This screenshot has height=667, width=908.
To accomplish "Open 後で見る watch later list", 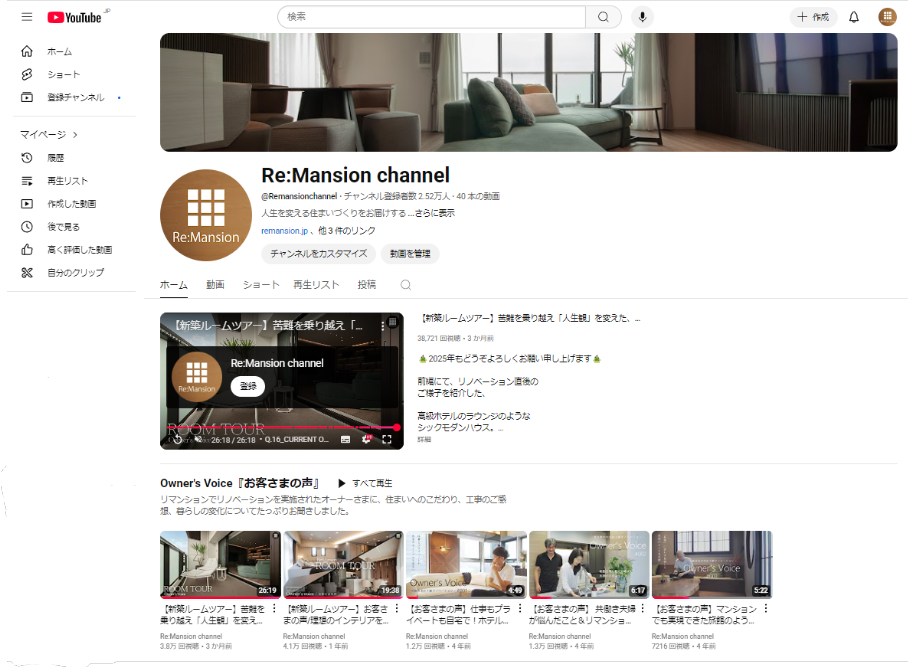I will click(50, 227).
